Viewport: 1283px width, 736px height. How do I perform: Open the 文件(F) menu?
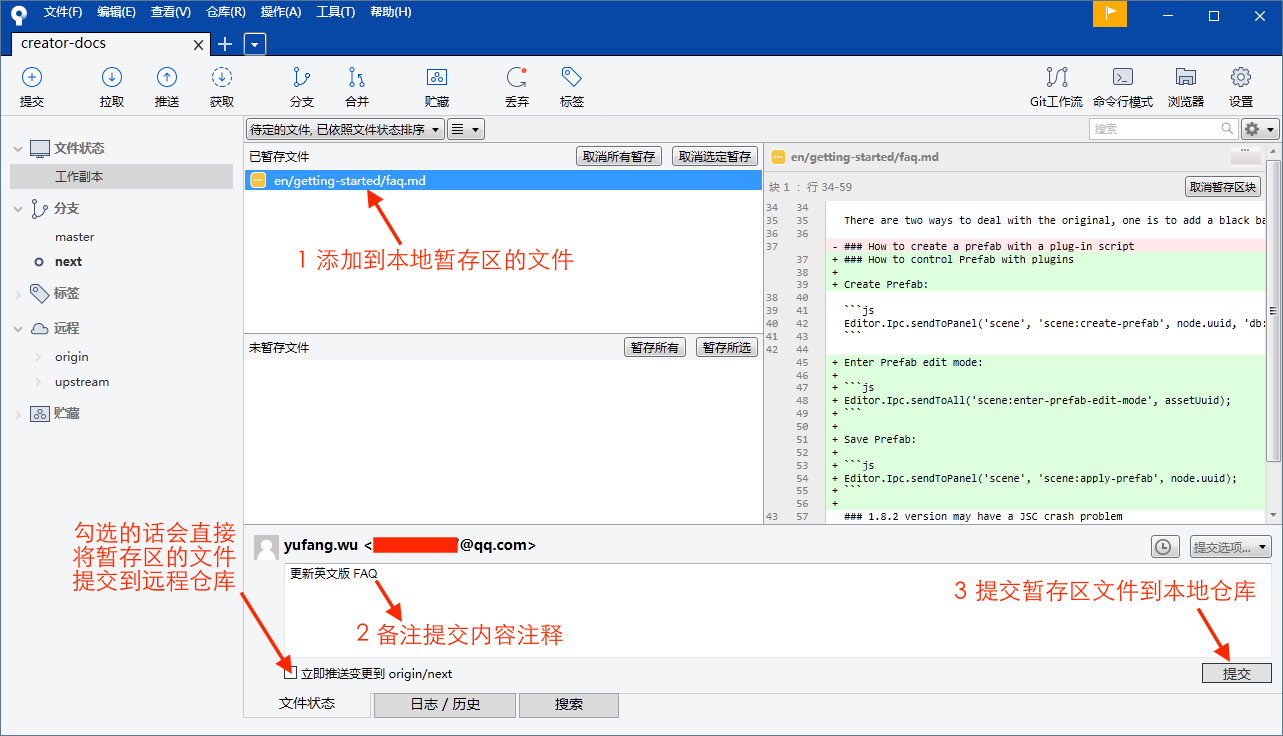62,12
